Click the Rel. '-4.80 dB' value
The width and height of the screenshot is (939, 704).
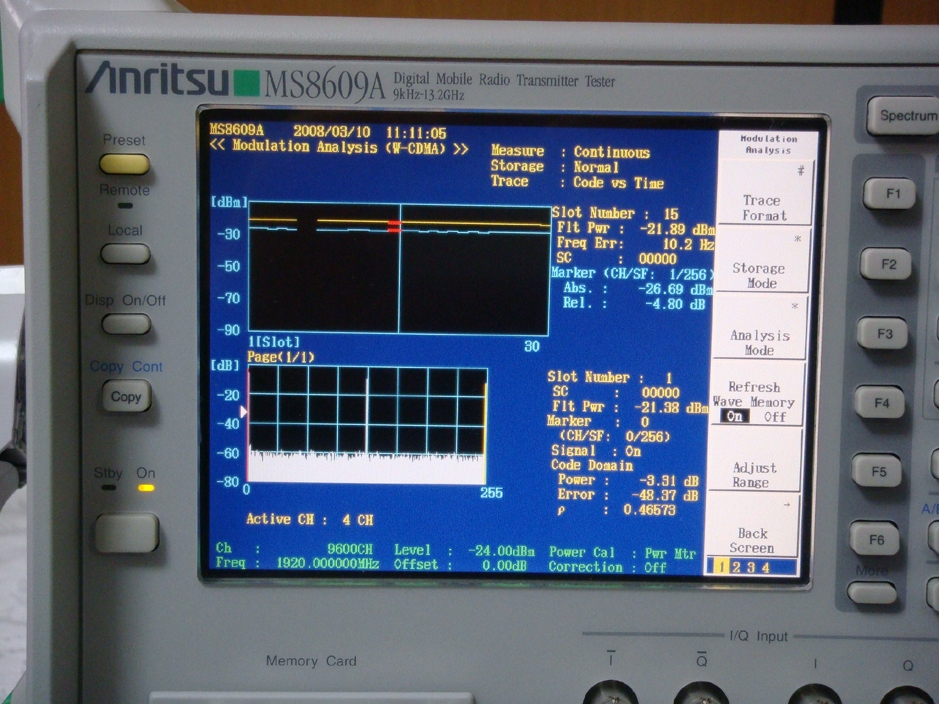point(676,304)
